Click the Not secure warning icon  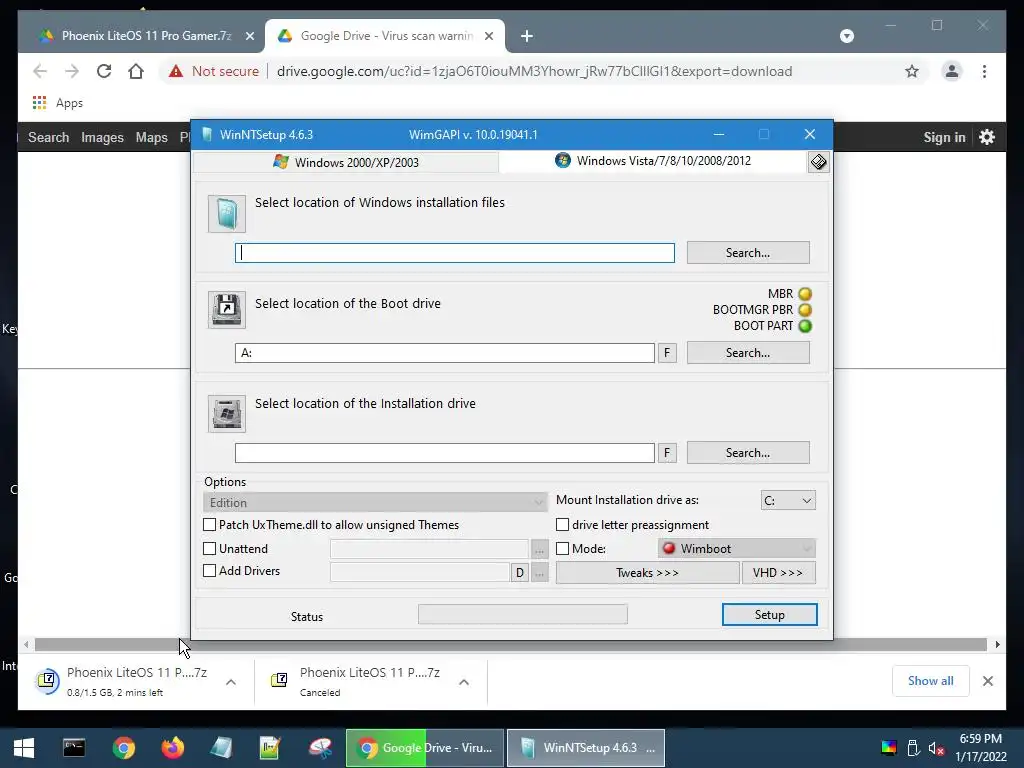[176, 71]
